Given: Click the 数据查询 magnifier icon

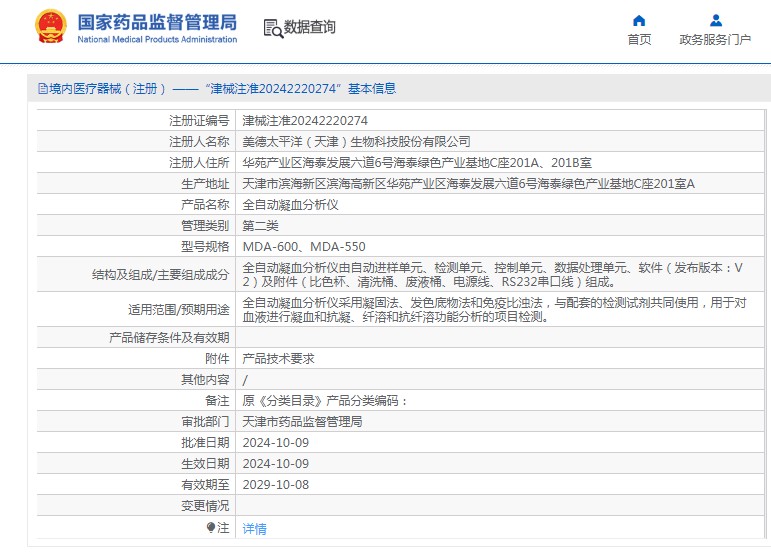Looking at the screenshot, I should point(272,27).
